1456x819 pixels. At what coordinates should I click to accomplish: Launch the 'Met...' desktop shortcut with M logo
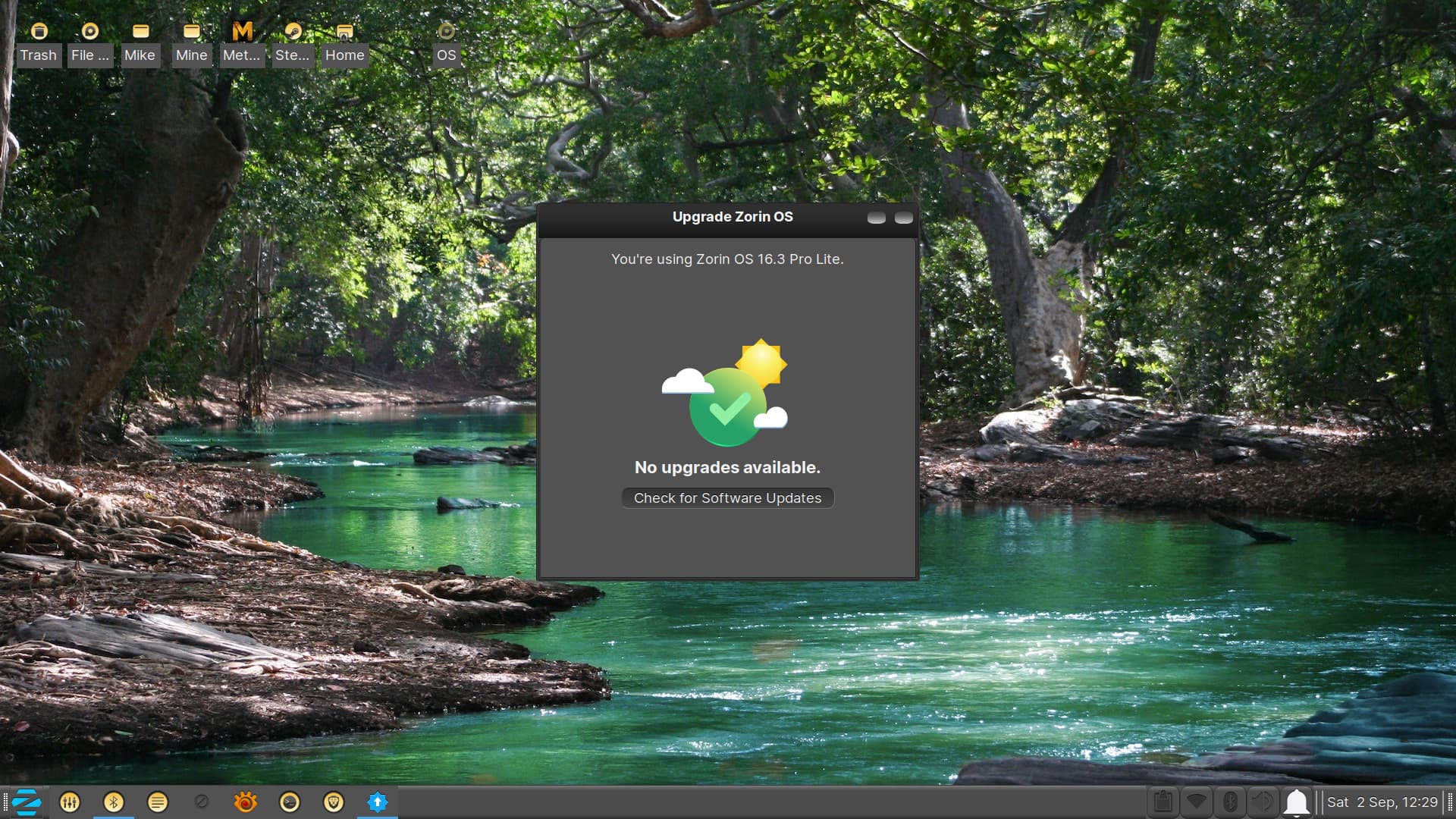point(242,43)
